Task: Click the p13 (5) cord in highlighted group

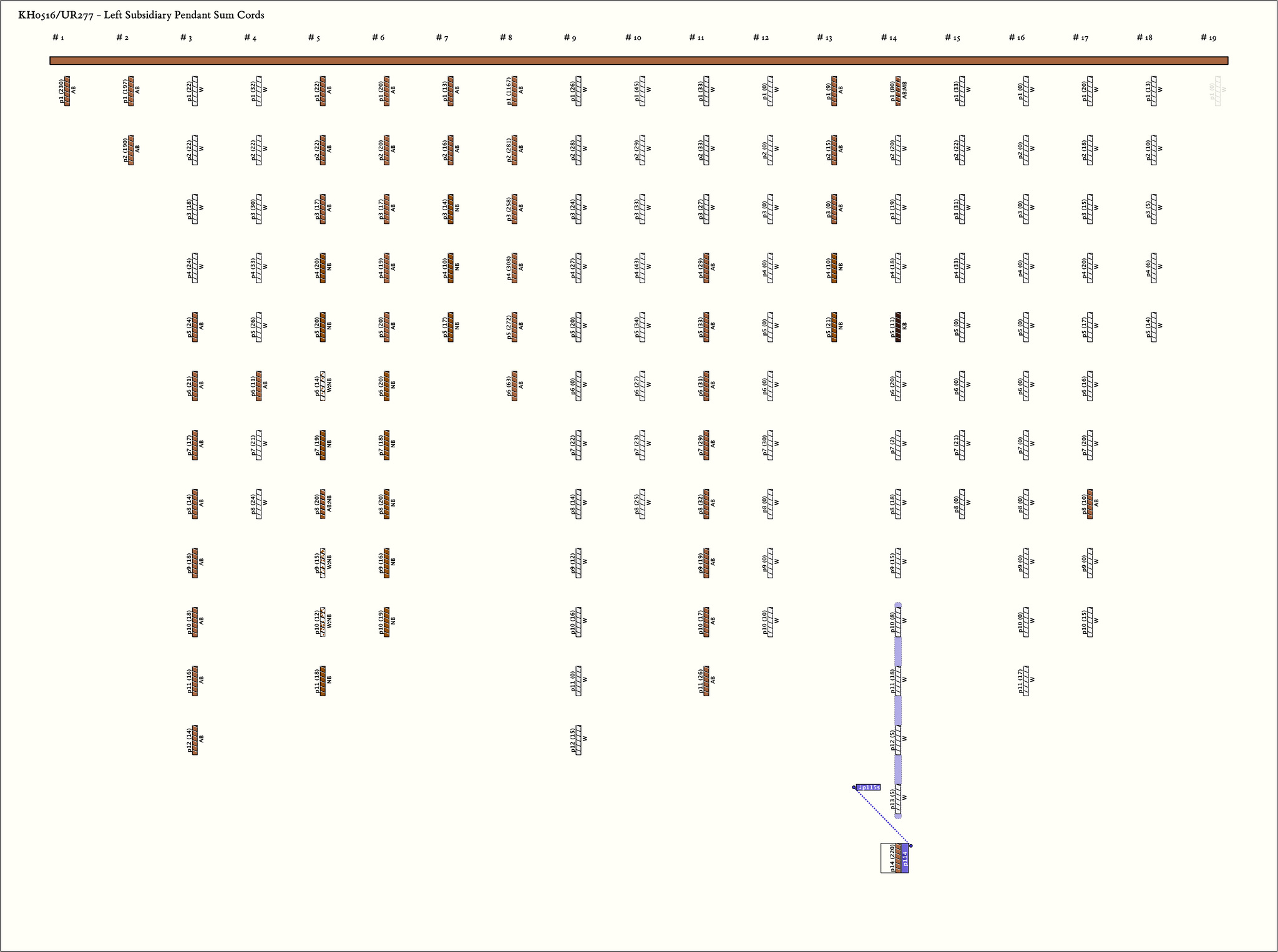Action: pos(898,799)
